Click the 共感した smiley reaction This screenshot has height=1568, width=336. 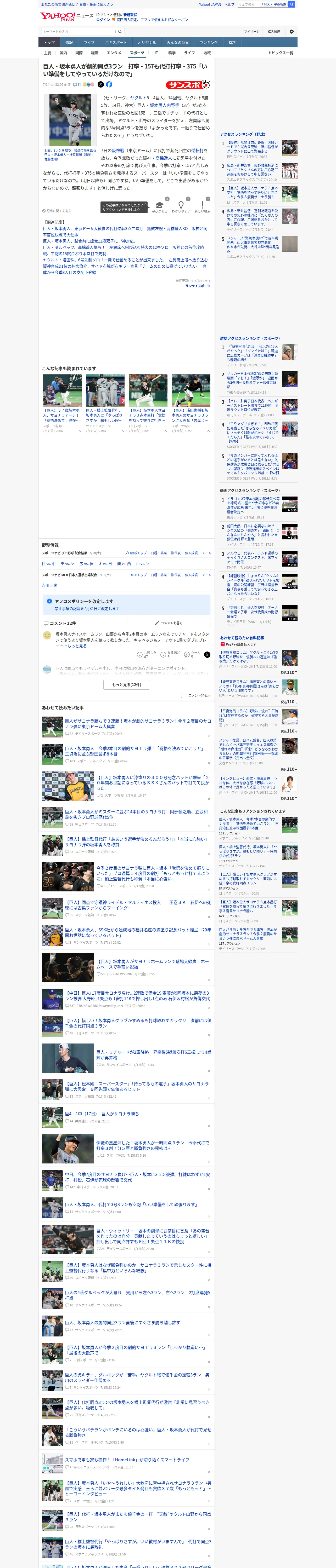pyautogui.click(x=140, y=654)
